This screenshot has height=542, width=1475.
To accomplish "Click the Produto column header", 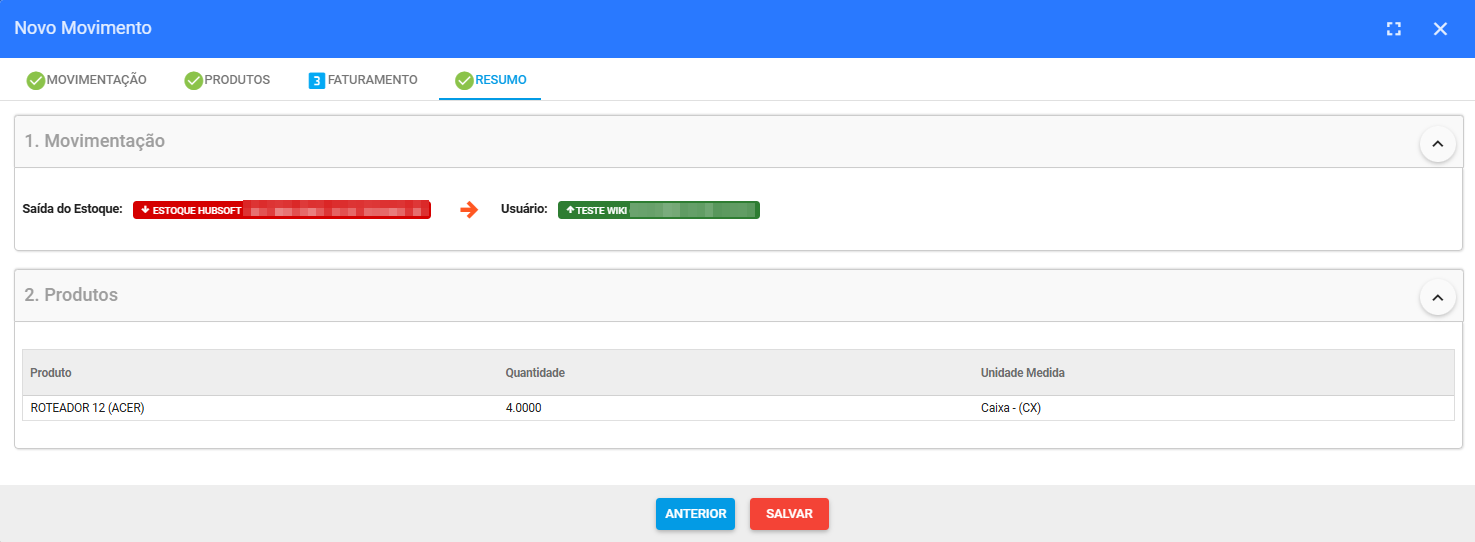I will click(51, 373).
